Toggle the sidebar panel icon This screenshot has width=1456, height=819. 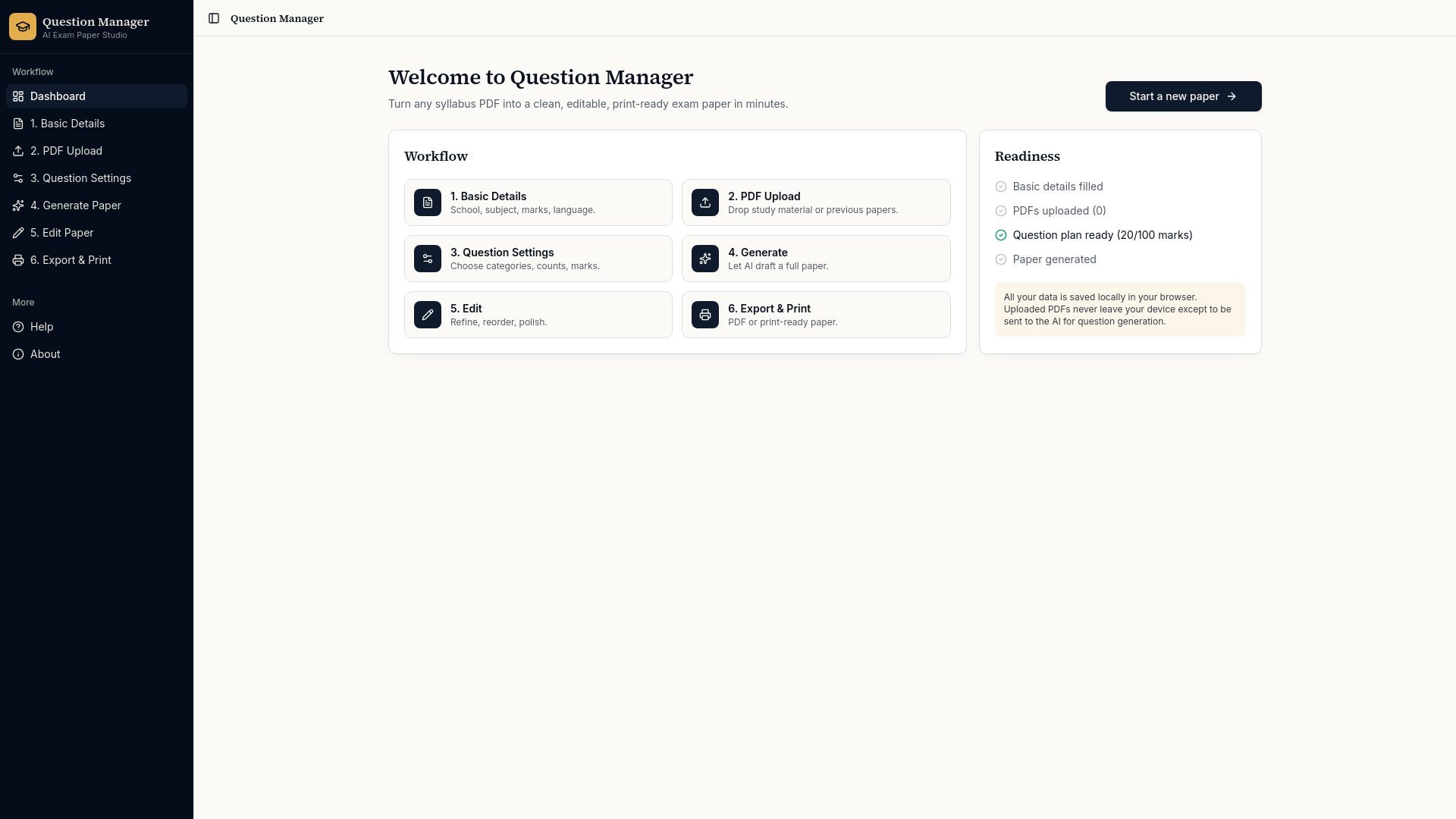coord(214,18)
